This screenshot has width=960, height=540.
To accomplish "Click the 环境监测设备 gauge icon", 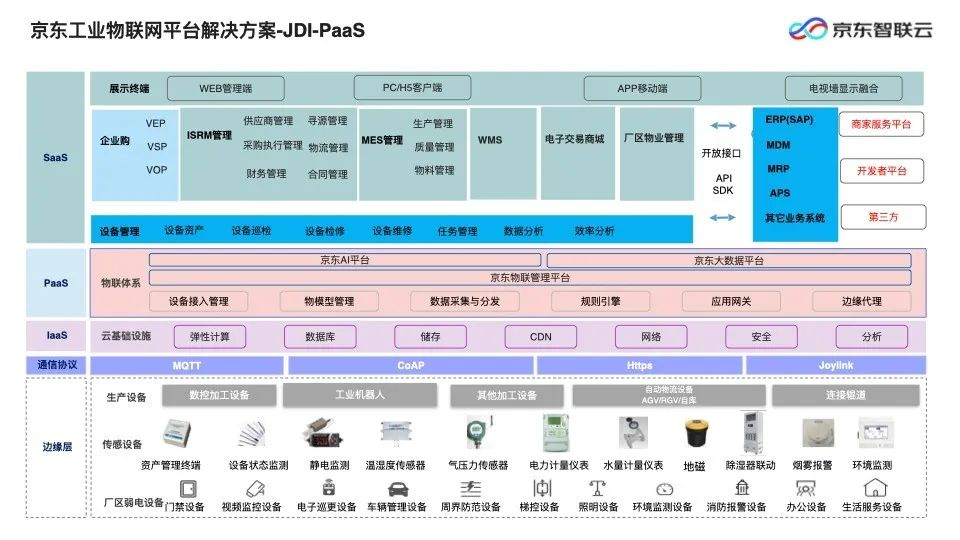I will [664, 490].
